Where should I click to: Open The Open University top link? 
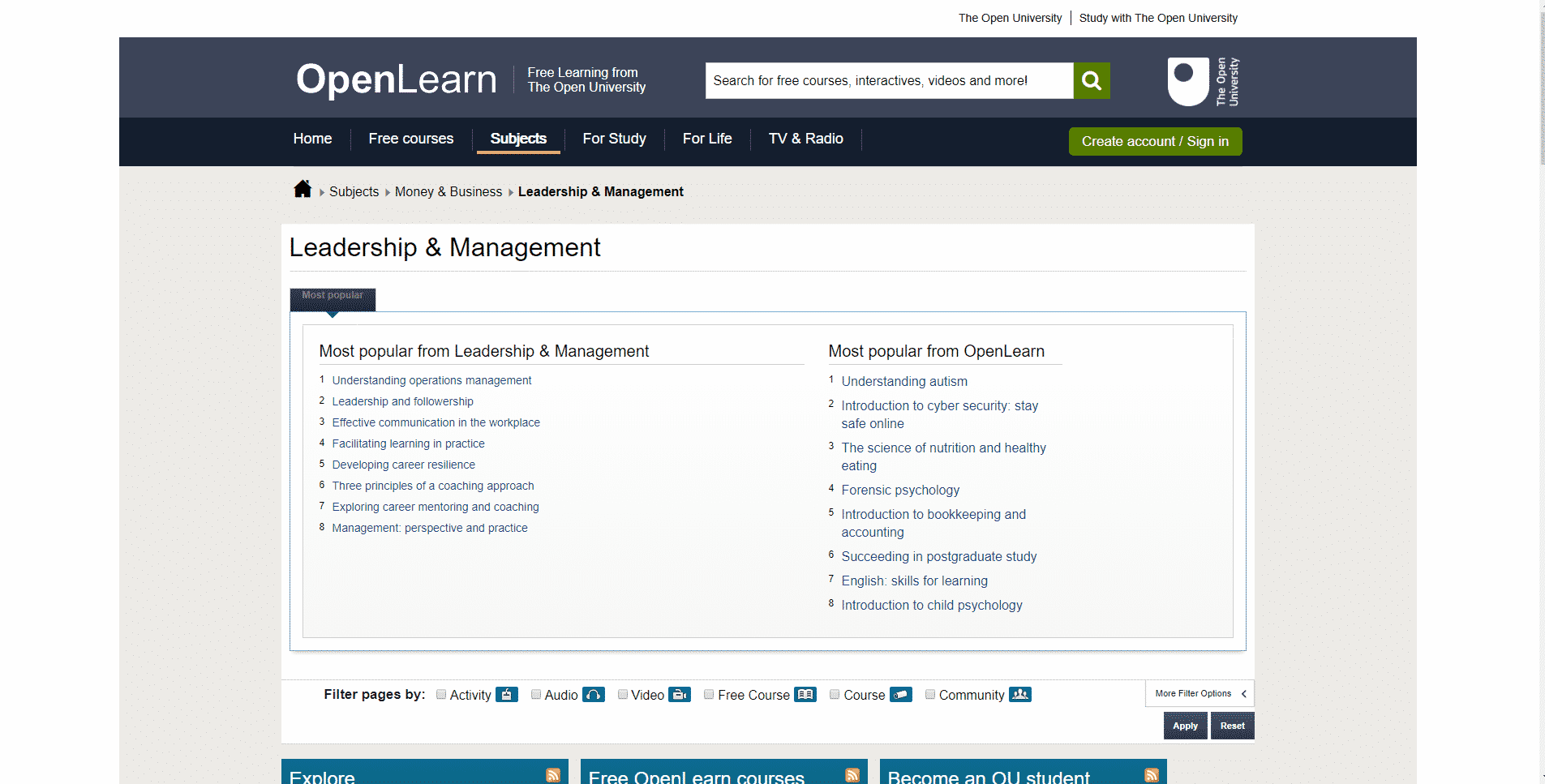click(1010, 18)
